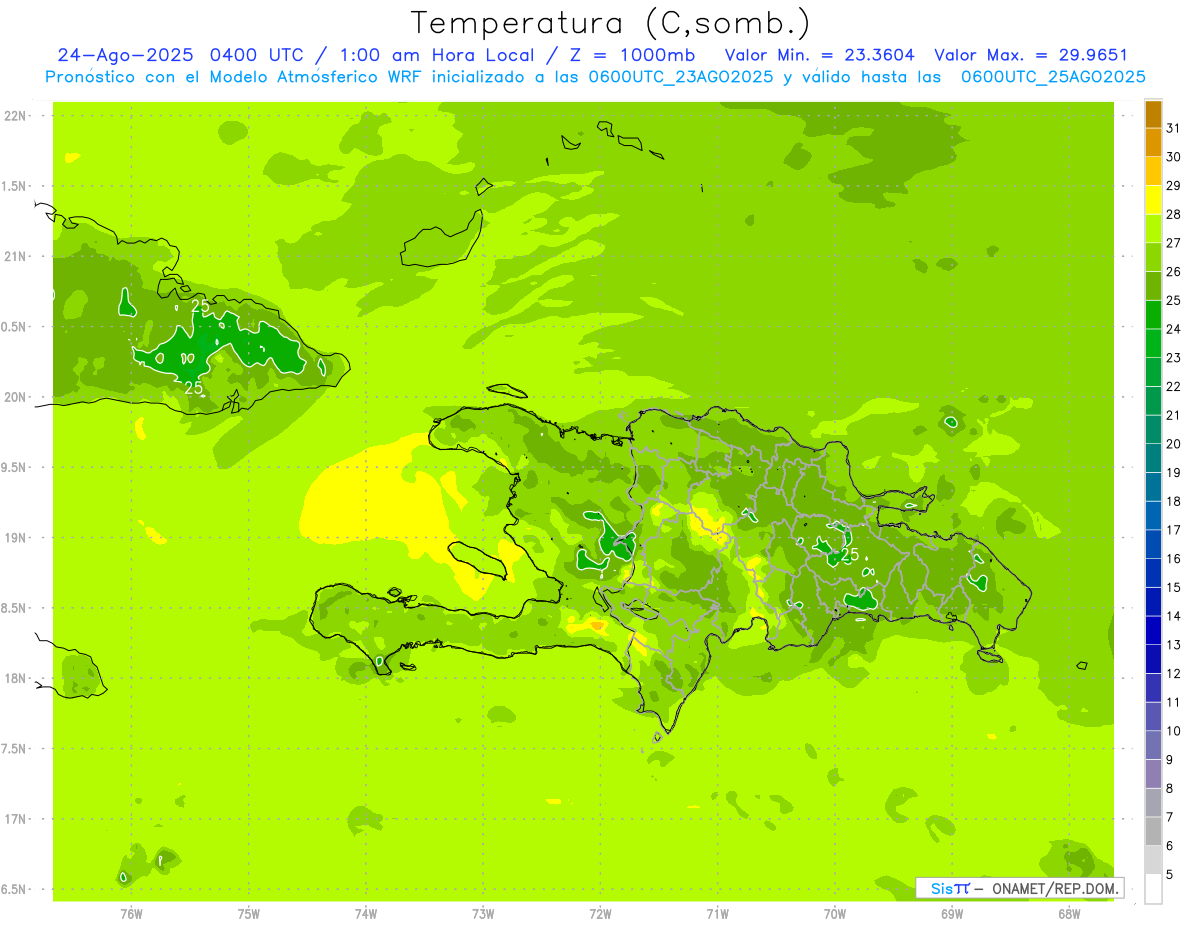Screen dimensions: 1200x927
Task: Click the '70W' longitude label
Action: coord(835,913)
